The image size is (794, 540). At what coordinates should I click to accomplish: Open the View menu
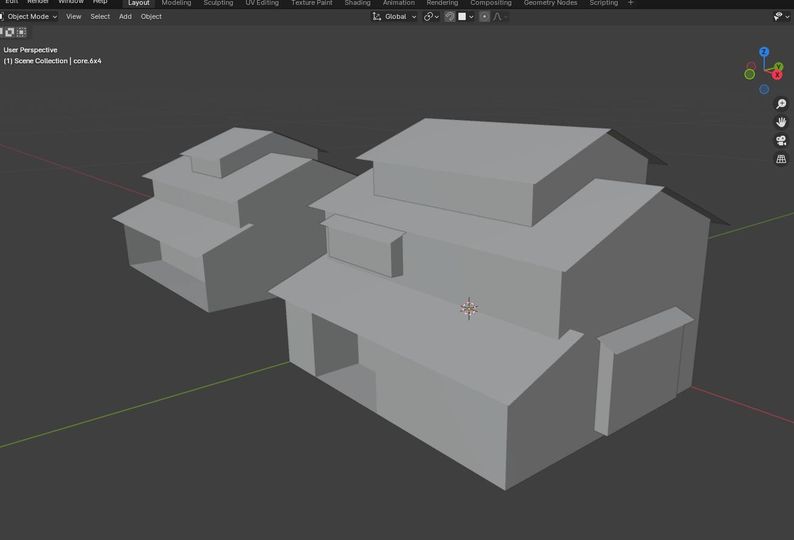(73, 17)
